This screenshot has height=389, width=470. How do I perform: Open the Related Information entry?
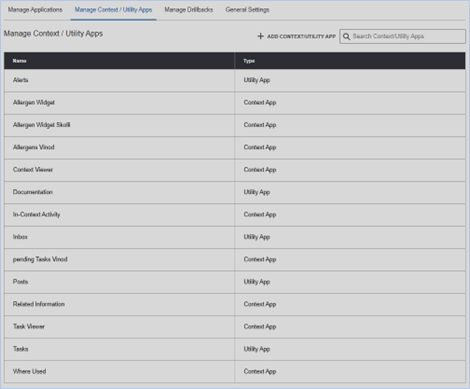coord(39,304)
